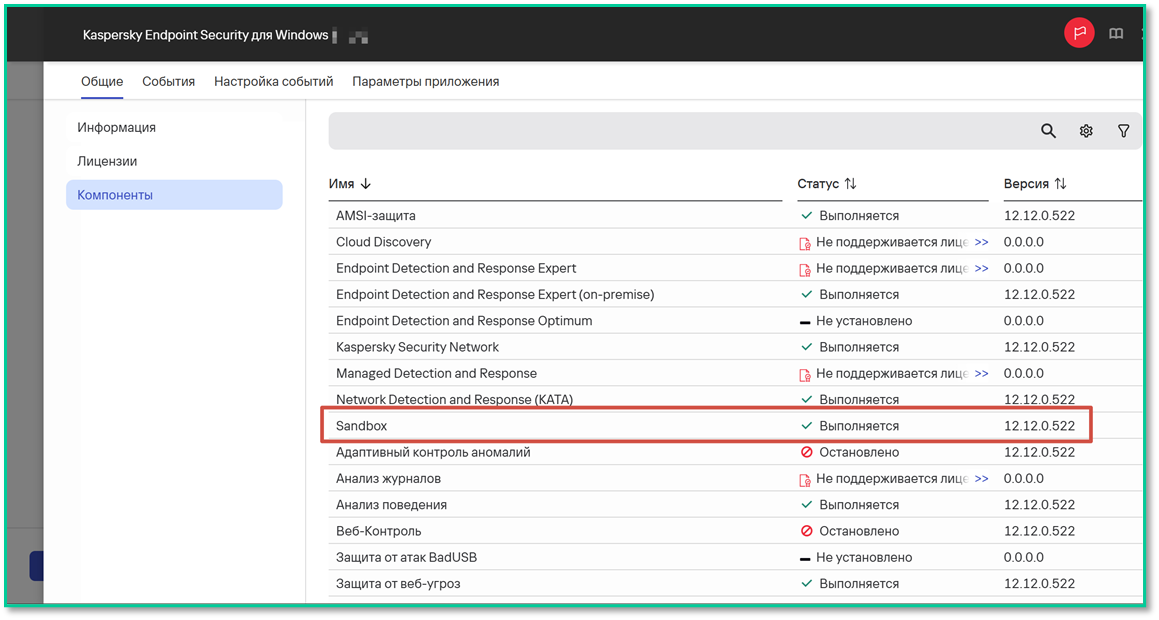
Task: Sort components by Имя column arrow
Action: point(365,183)
